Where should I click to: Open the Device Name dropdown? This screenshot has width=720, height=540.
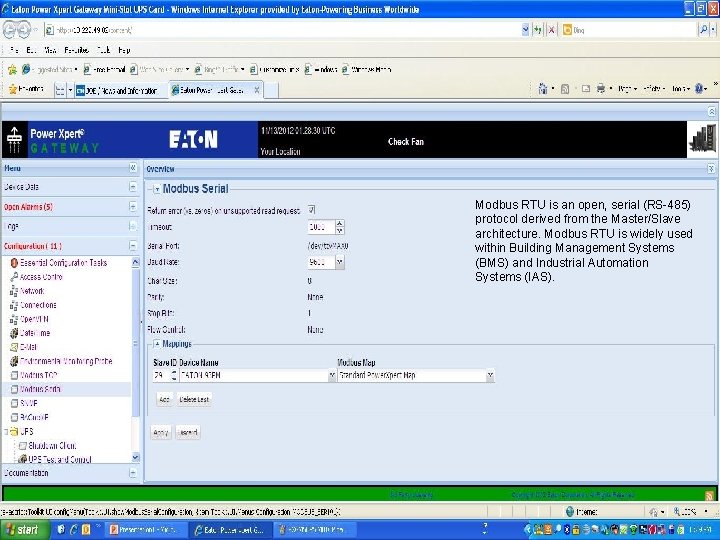(x=332, y=376)
